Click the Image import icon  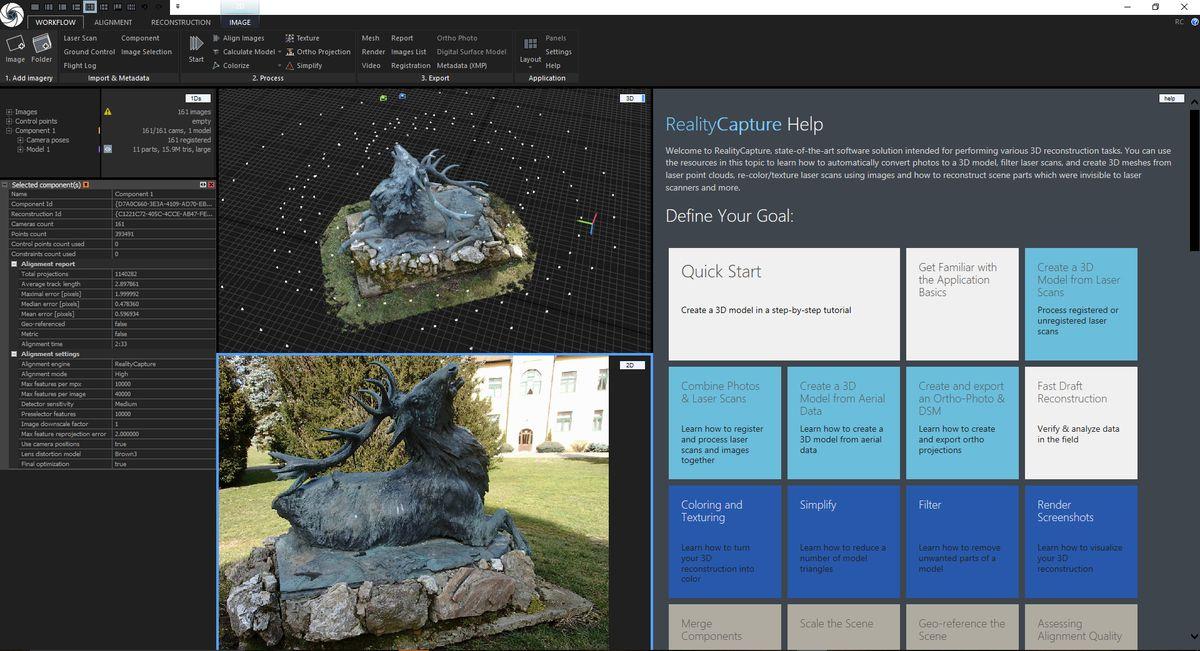click(x=15, y=45)
